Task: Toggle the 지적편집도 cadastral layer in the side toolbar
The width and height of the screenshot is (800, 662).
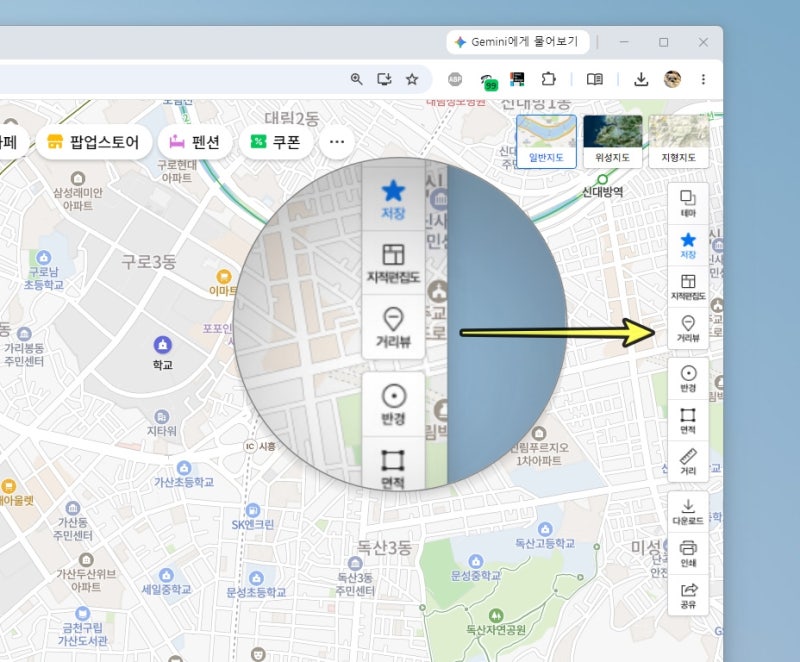Action: [688, 287]
